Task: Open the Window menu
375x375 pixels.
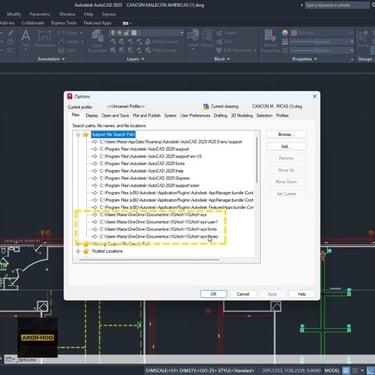Action: tap(67, 14)
